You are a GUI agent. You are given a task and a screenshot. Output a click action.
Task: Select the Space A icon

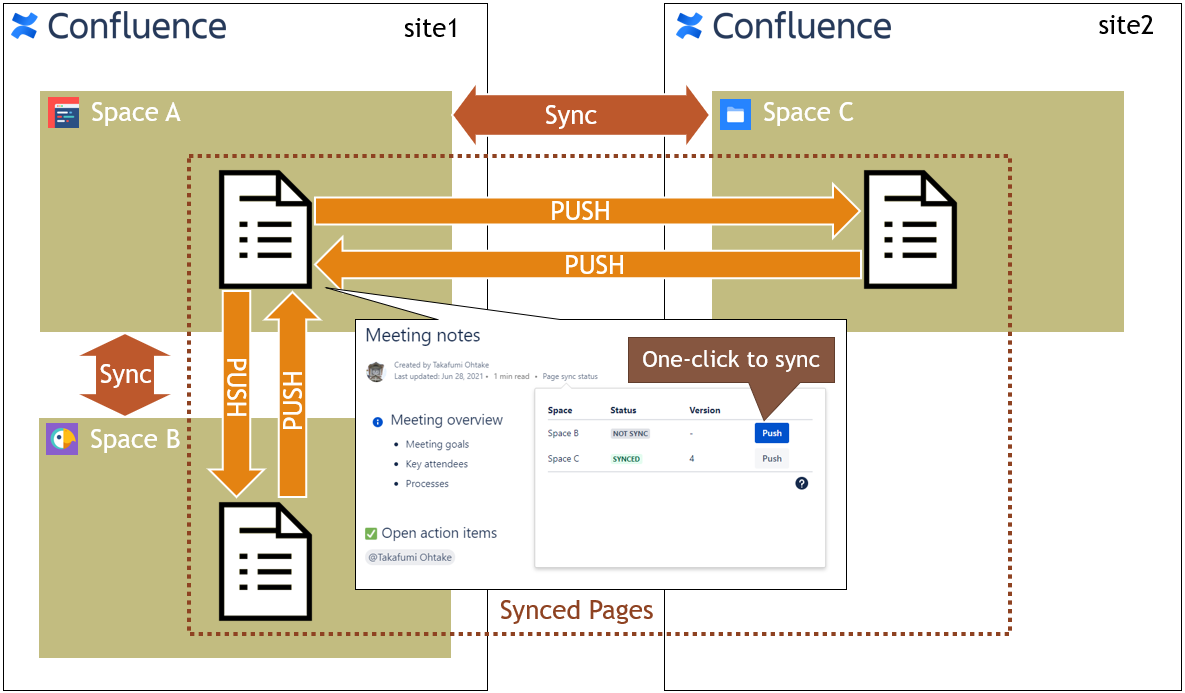[64, 113]
